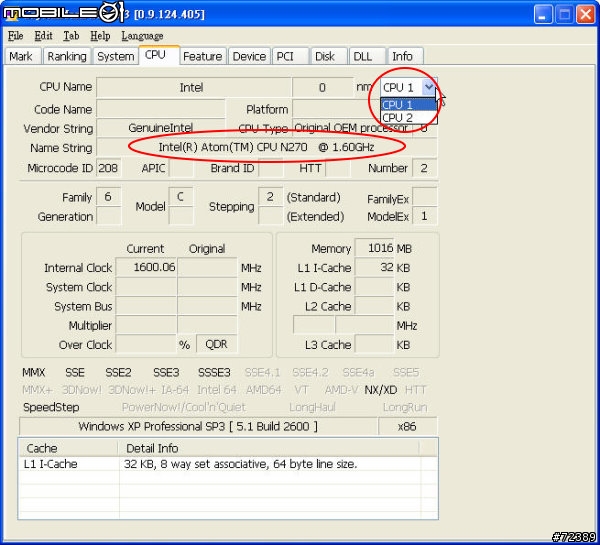Viewport: 600px width, 545px height.
Task: Switch to the DLL tab
Action: coord(367,57)
